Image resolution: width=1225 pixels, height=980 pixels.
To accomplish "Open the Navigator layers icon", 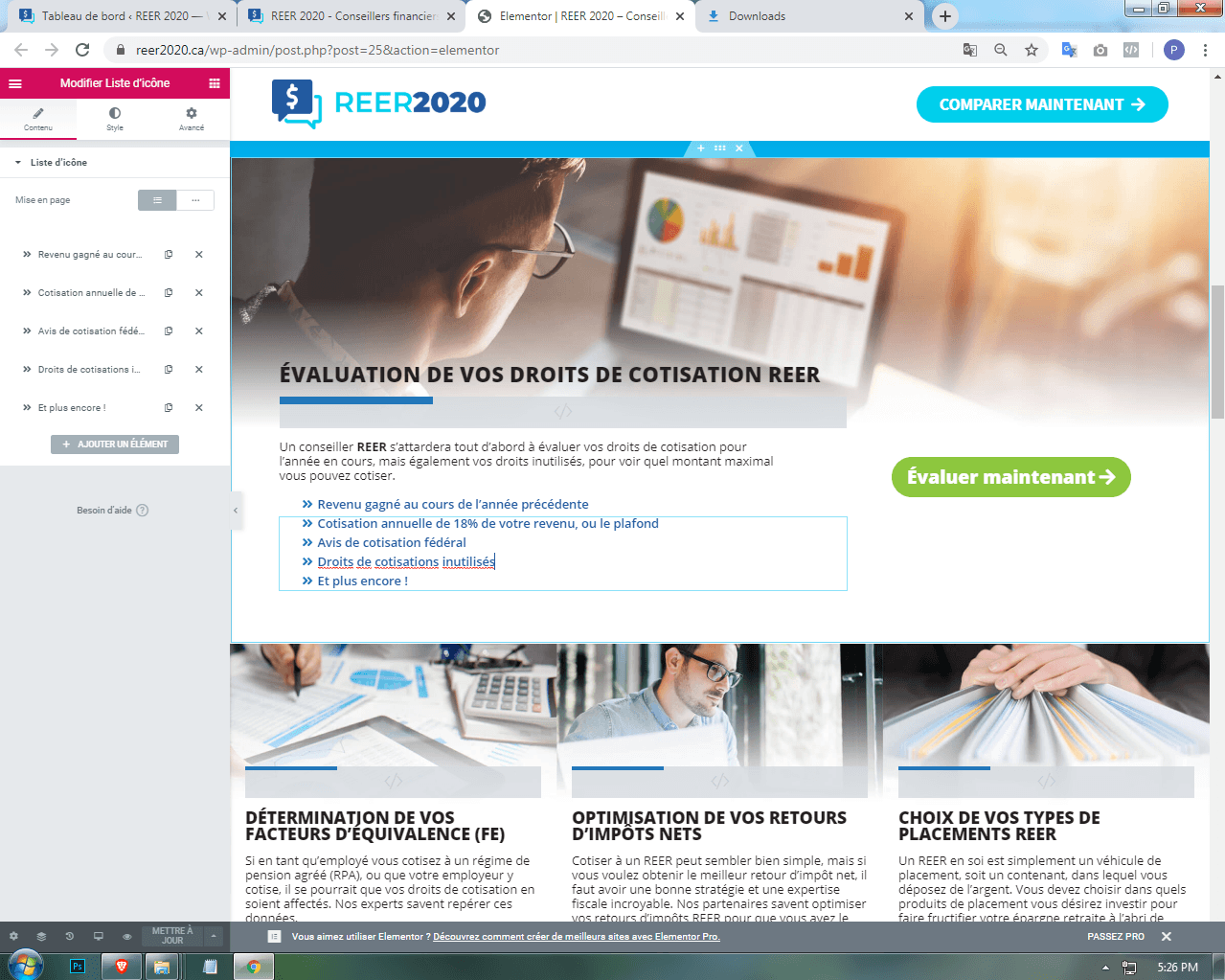I will click(41, 936).
